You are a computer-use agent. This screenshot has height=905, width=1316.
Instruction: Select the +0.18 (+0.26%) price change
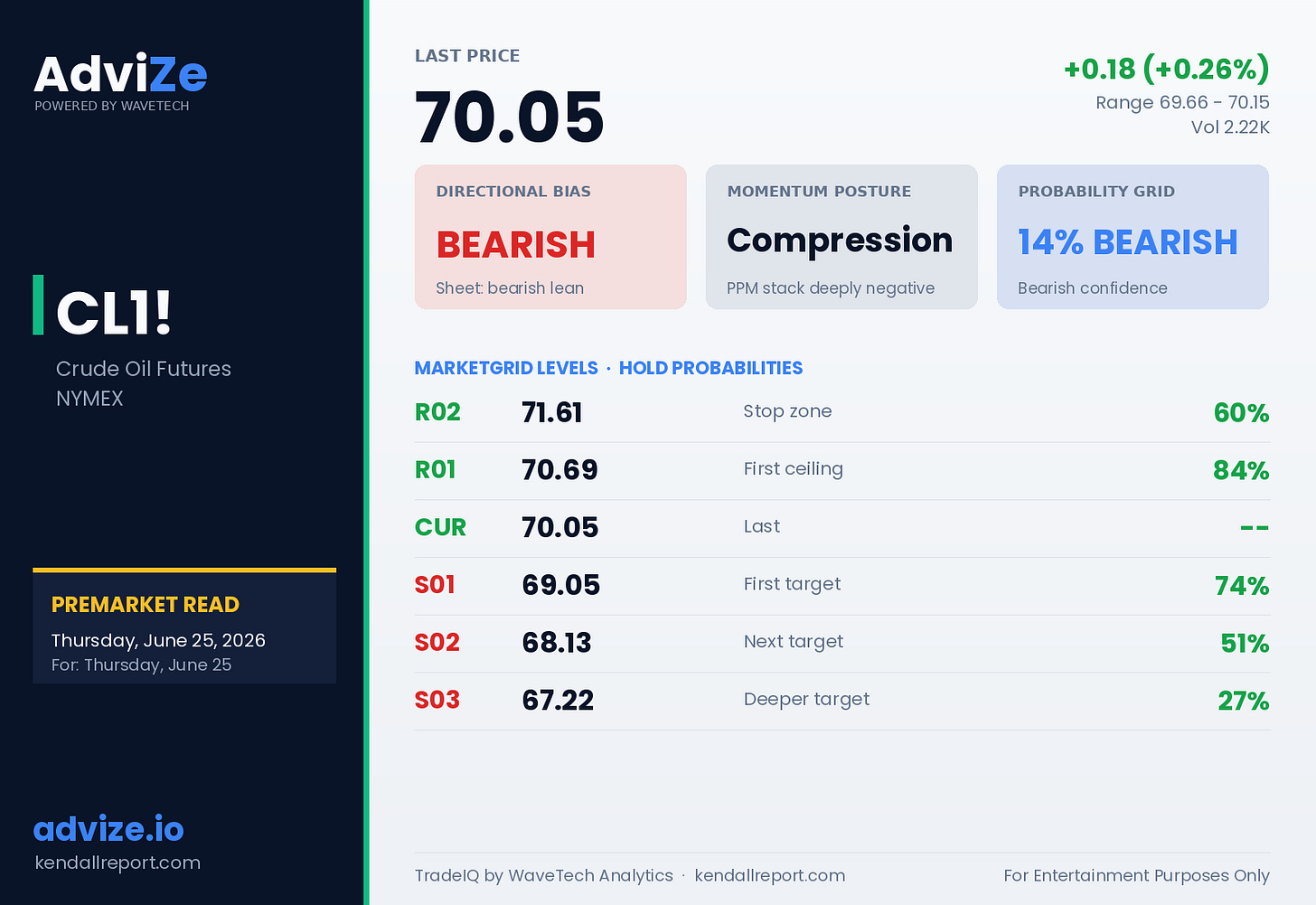click(x=1167, y=69)
